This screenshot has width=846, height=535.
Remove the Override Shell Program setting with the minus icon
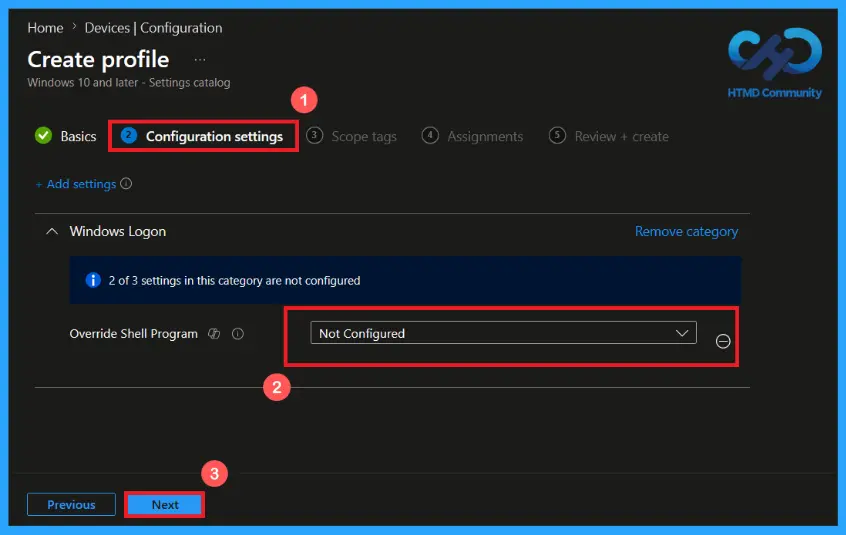tap(723, 341)
